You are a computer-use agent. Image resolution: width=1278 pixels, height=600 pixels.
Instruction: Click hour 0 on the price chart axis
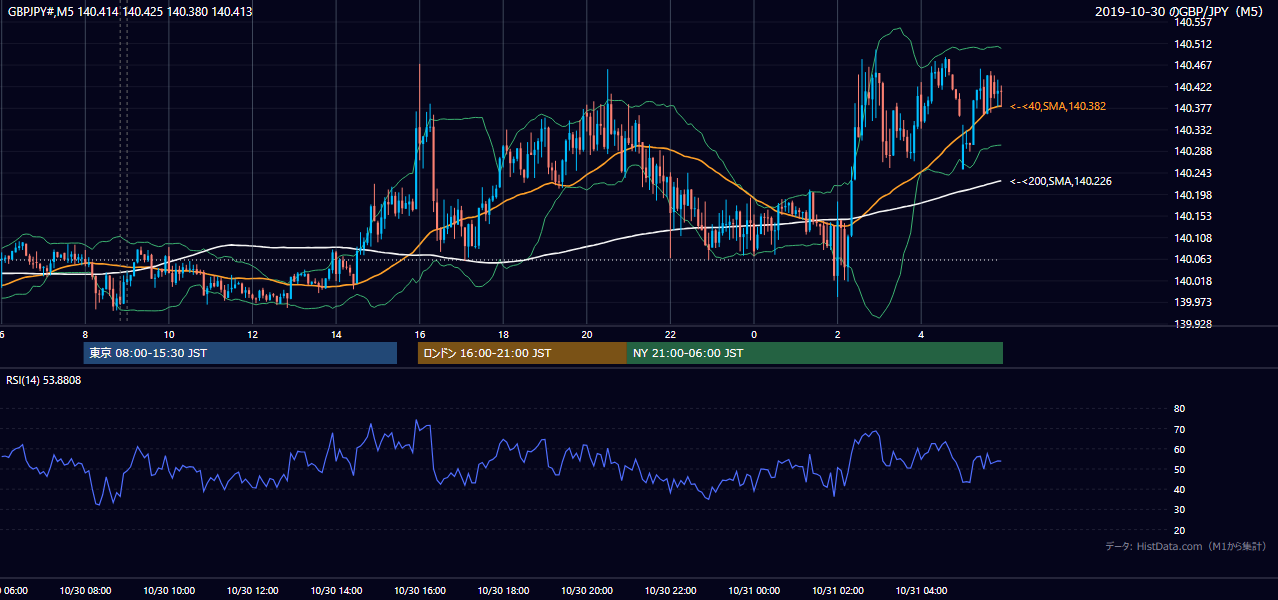coord(754,334)
